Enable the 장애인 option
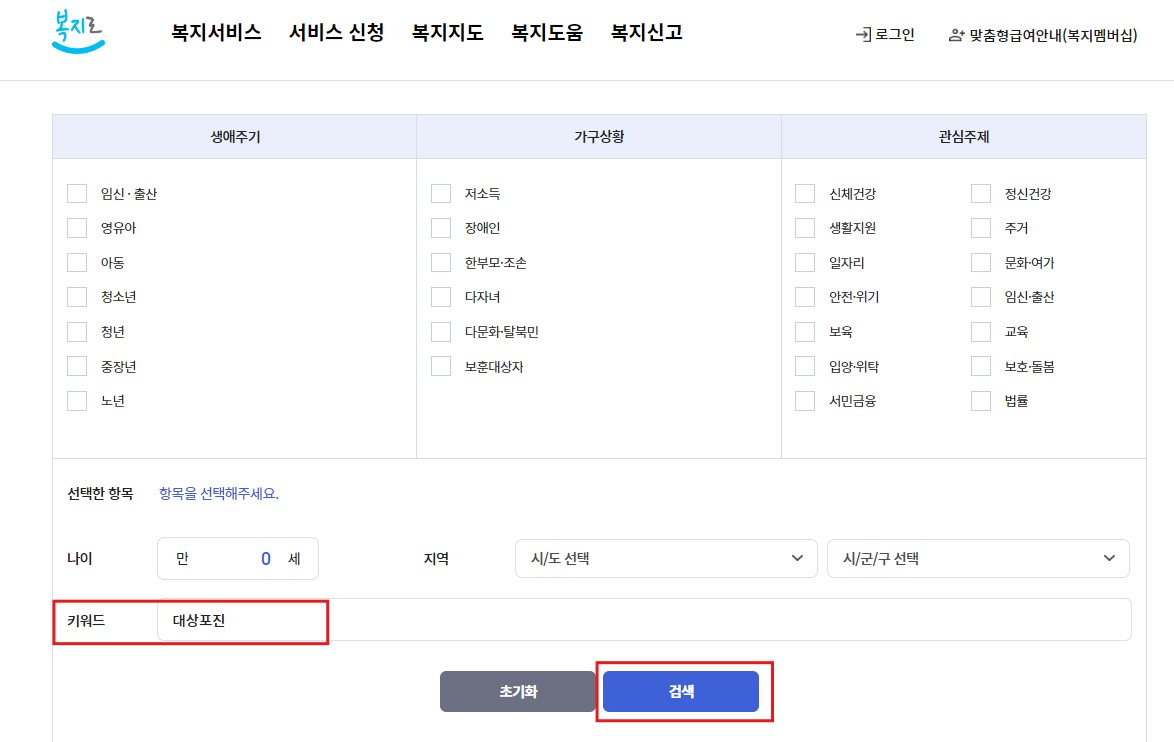Image resolution: width=1174 pixels, height=742 pixels. tap(441, 228)
